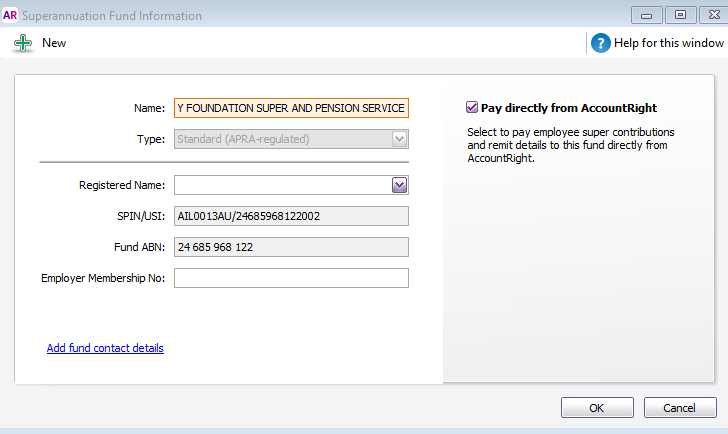The height and width of the screenshot is (434, 728).
Task: Click the Pay directly from AccountRight label text
Action: (568, 108)
